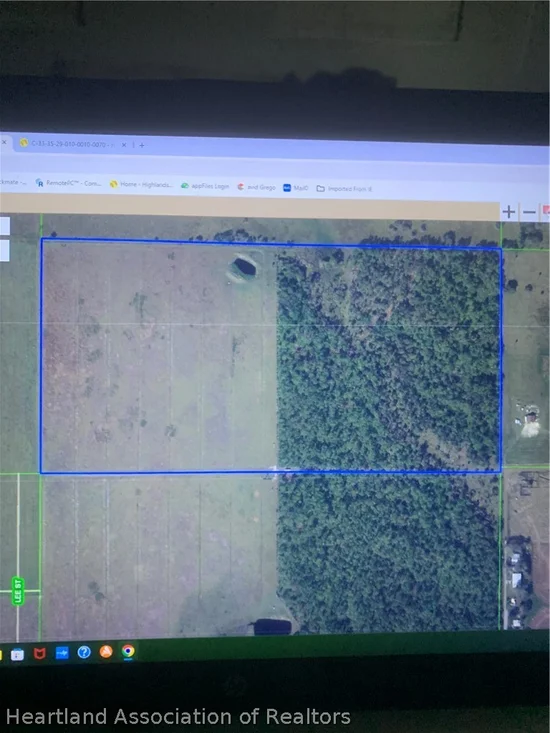
Task: Open a new browser tab with plus
Action: (x=142, y=145)
